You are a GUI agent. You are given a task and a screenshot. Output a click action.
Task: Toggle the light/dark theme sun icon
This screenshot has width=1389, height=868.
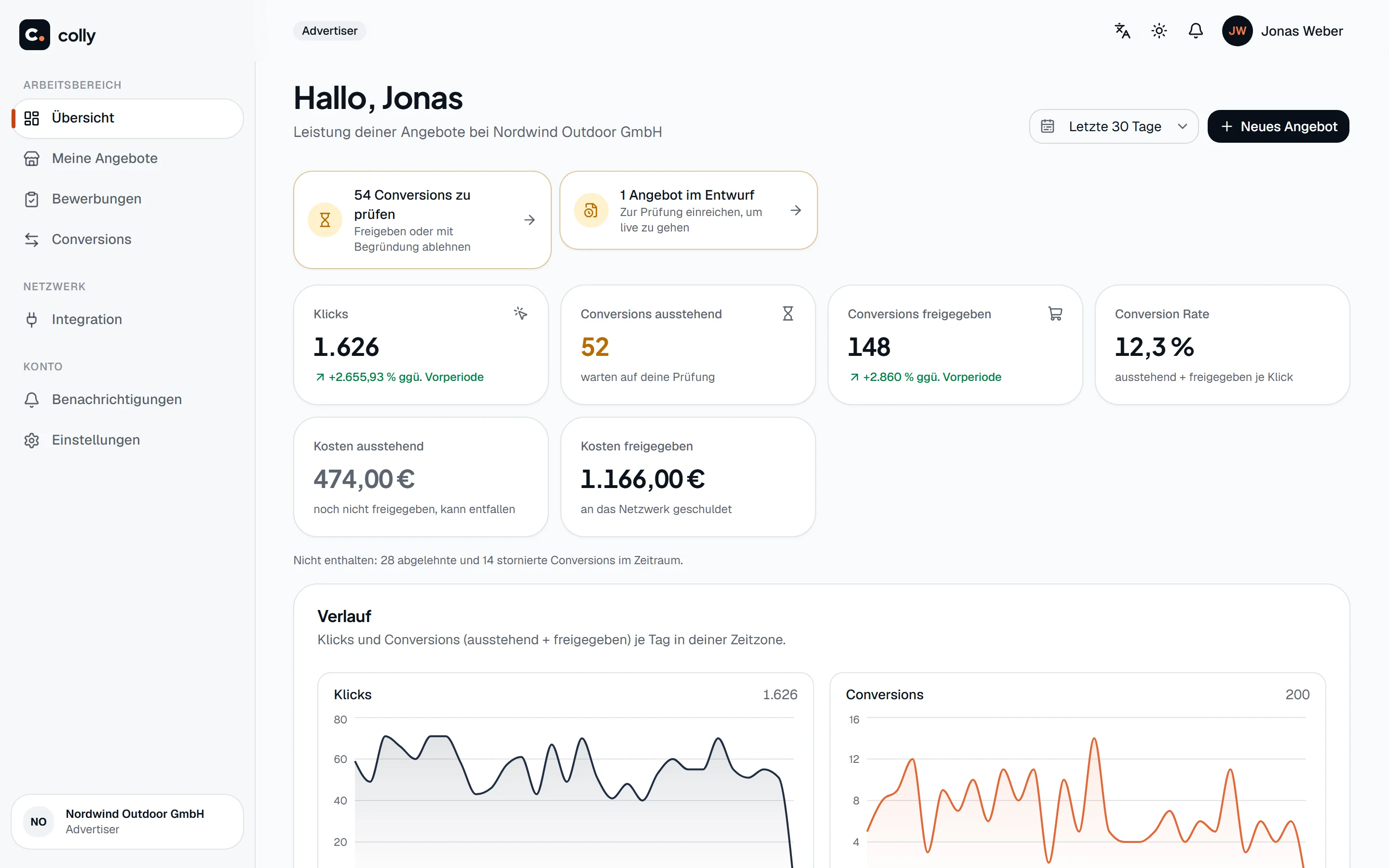pos(1159,31)
